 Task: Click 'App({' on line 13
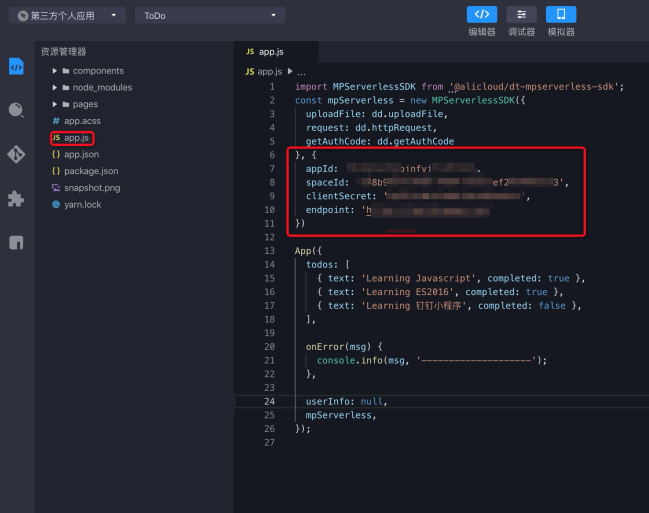click(308, 251)
